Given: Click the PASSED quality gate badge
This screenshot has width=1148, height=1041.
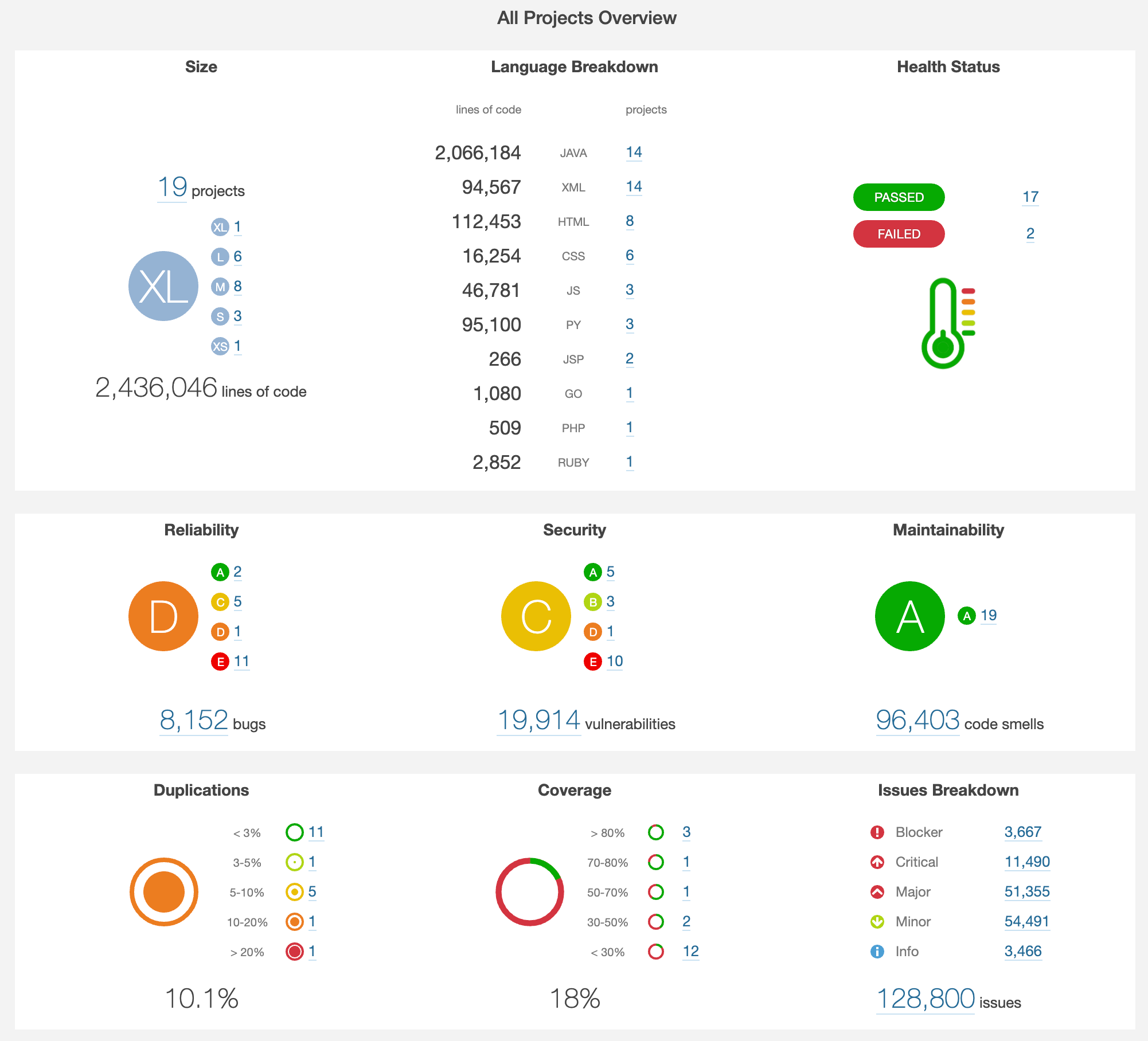Looking at the screenshot, I should pyautogui.click(x=899, y=197).
